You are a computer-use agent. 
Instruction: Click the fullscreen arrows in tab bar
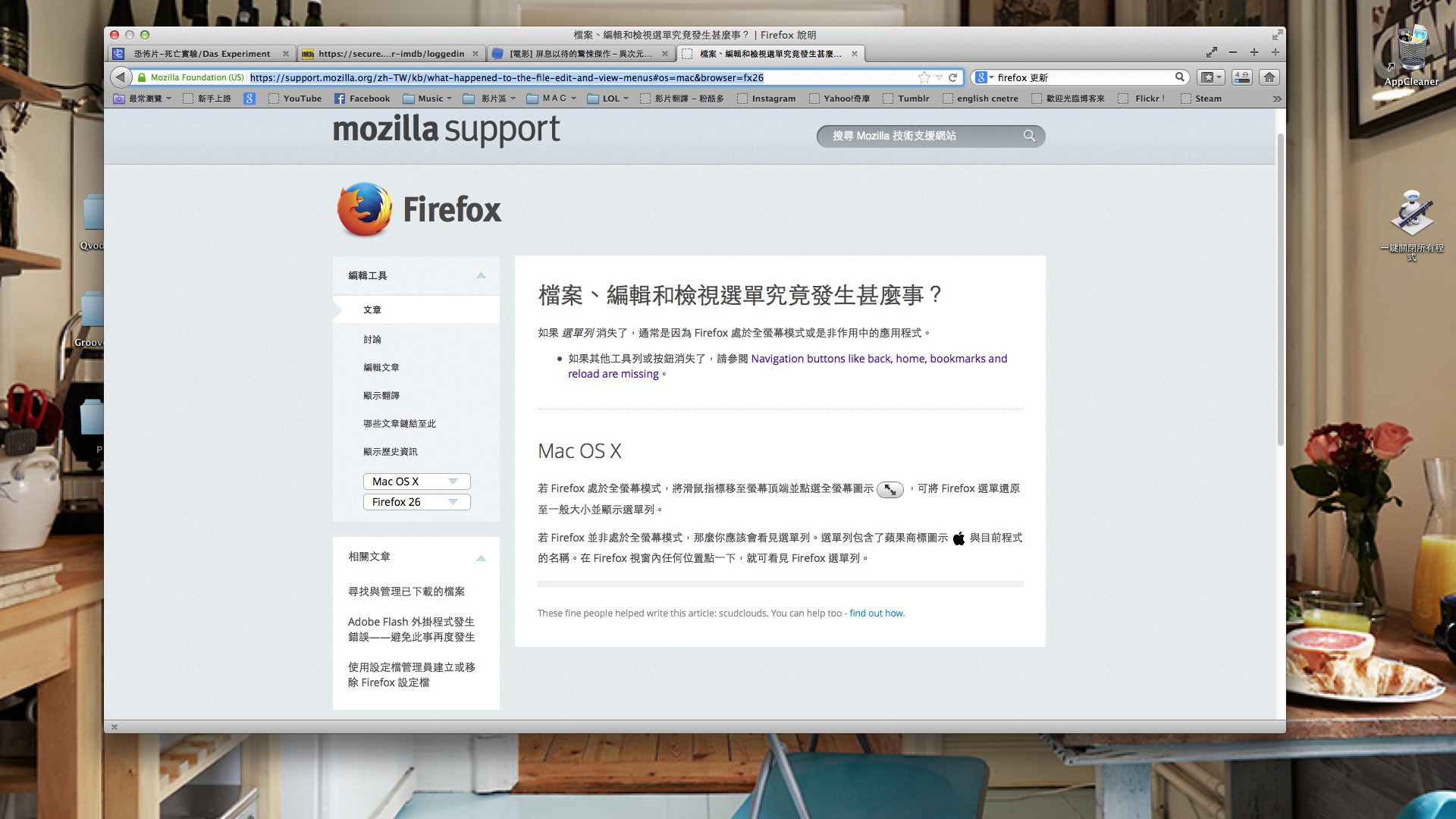1212,52
